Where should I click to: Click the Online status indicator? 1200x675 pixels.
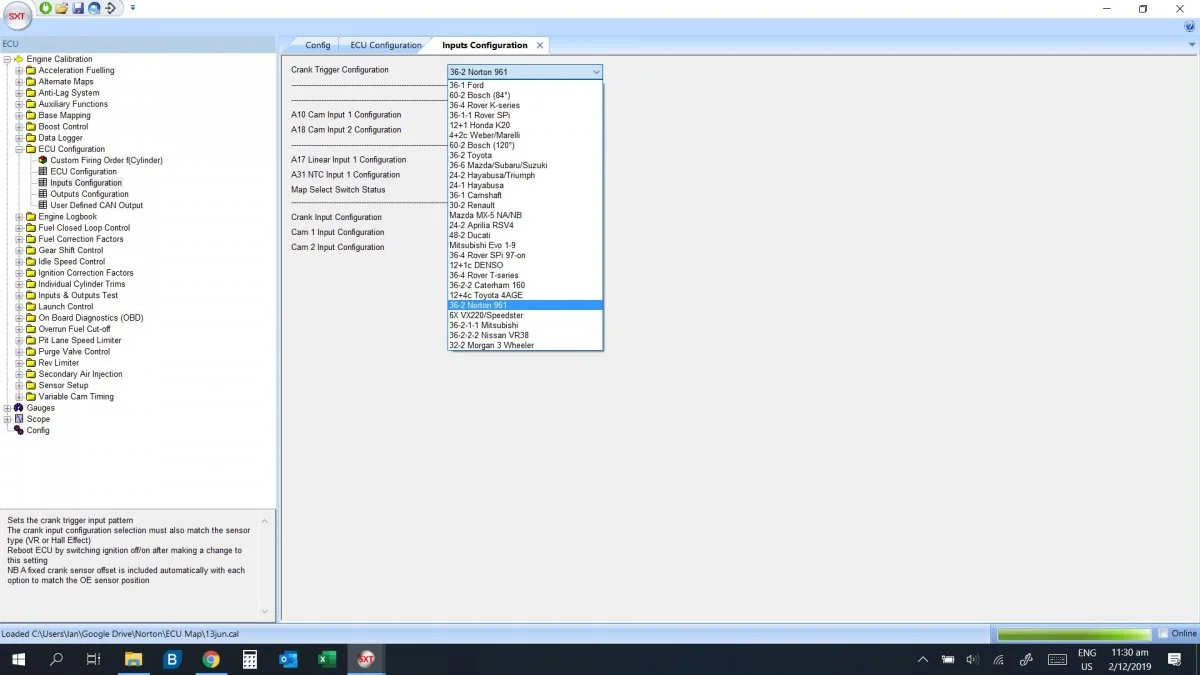tap(1176, 633)
